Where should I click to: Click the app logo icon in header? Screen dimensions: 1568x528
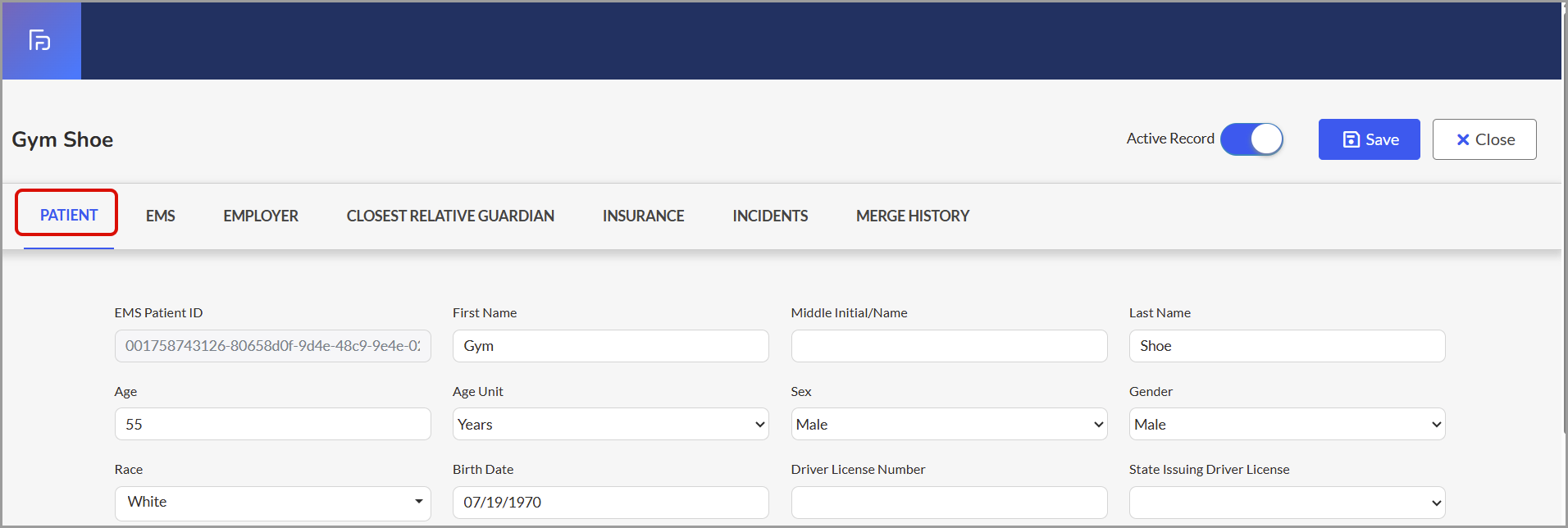39,40
